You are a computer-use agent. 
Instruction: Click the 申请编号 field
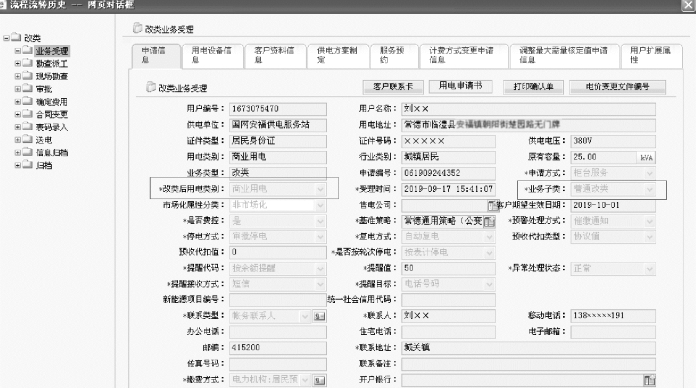tap(448, 173)
